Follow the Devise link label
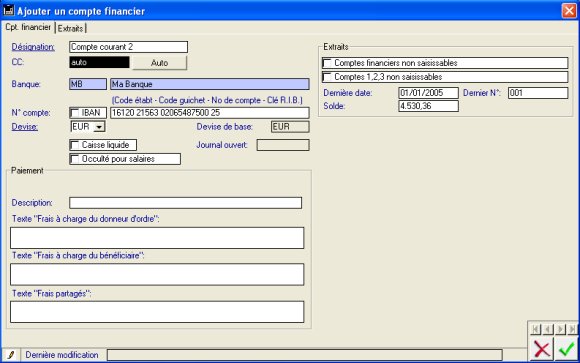Viewport: 580px width, 363px height. coord(24,127)
